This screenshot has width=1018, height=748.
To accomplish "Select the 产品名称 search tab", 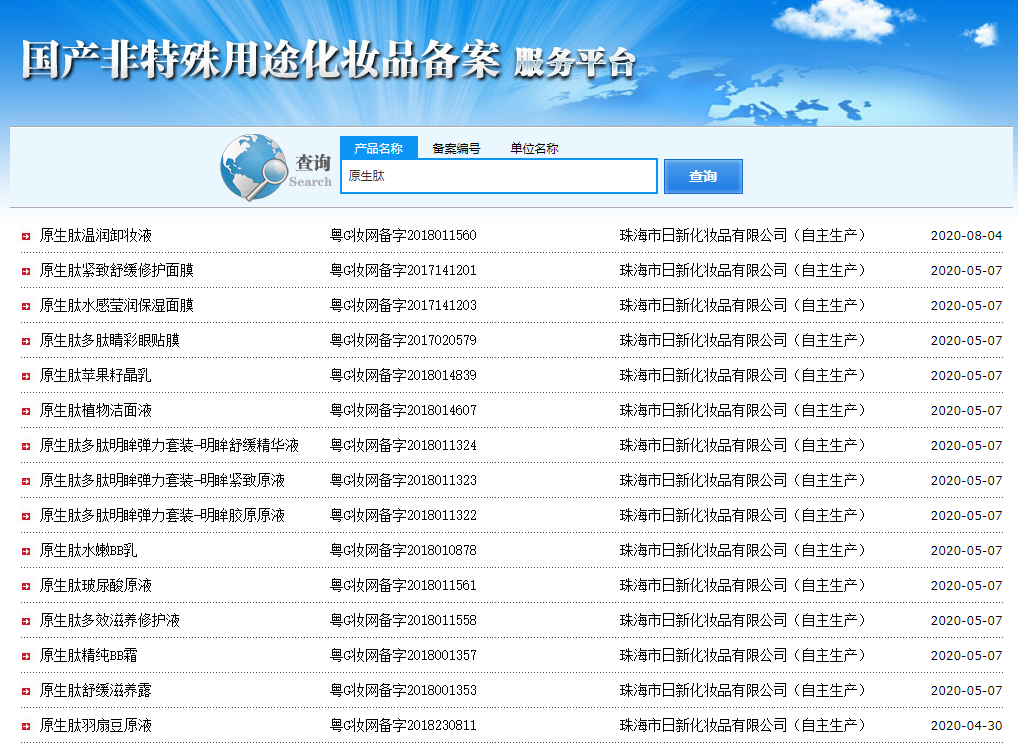I will point(379,148).
